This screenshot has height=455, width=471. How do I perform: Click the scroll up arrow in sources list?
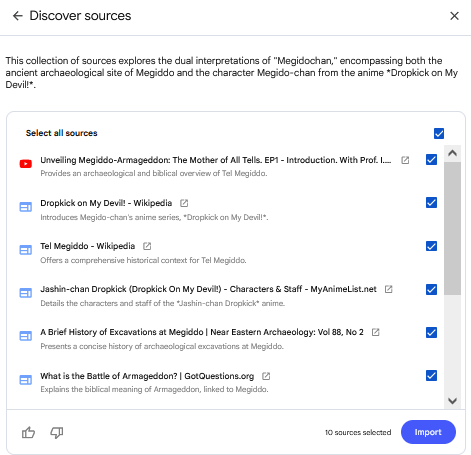tap(452, 153)
